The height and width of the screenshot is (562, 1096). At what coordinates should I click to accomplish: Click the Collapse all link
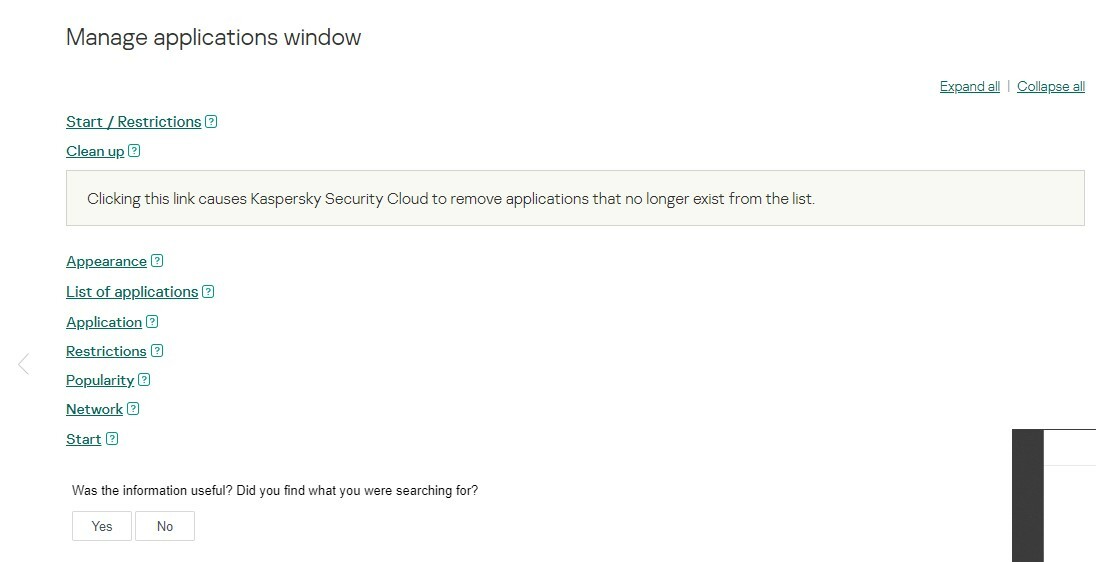(x=1050, y=87)
